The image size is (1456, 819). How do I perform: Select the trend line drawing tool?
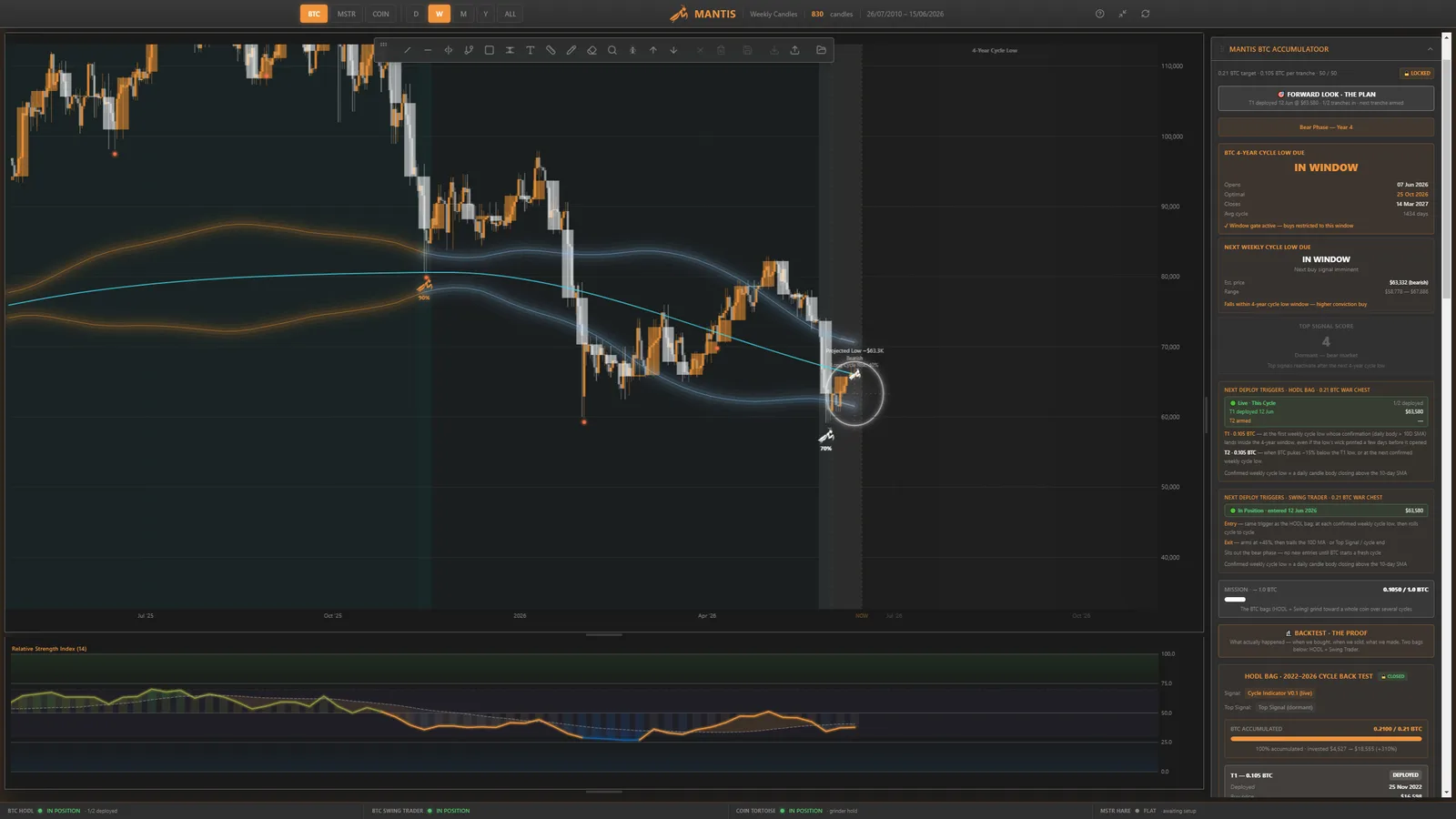click(x=407, y=50)
